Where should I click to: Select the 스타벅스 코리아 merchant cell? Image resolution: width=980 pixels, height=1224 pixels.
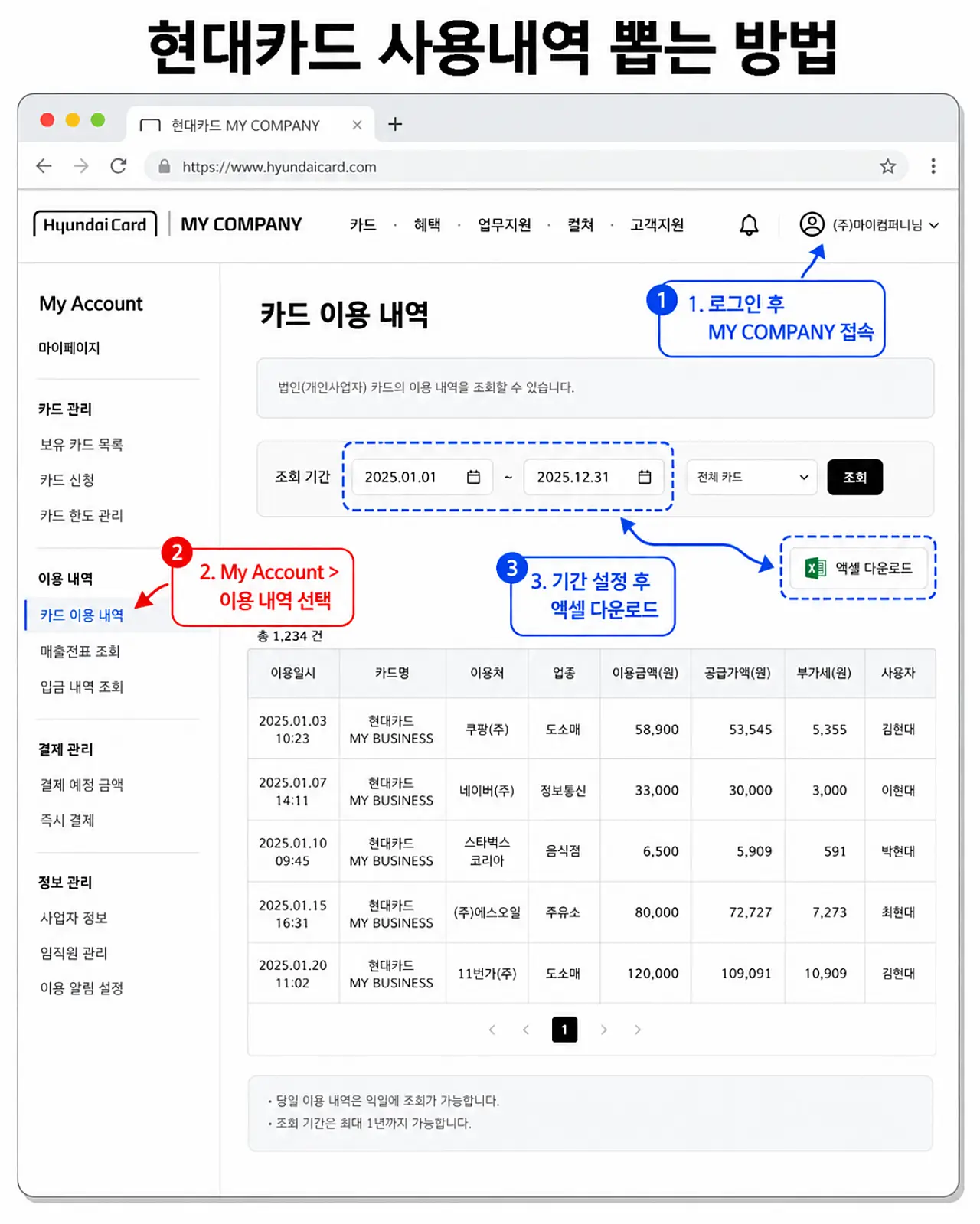(487, 851)
